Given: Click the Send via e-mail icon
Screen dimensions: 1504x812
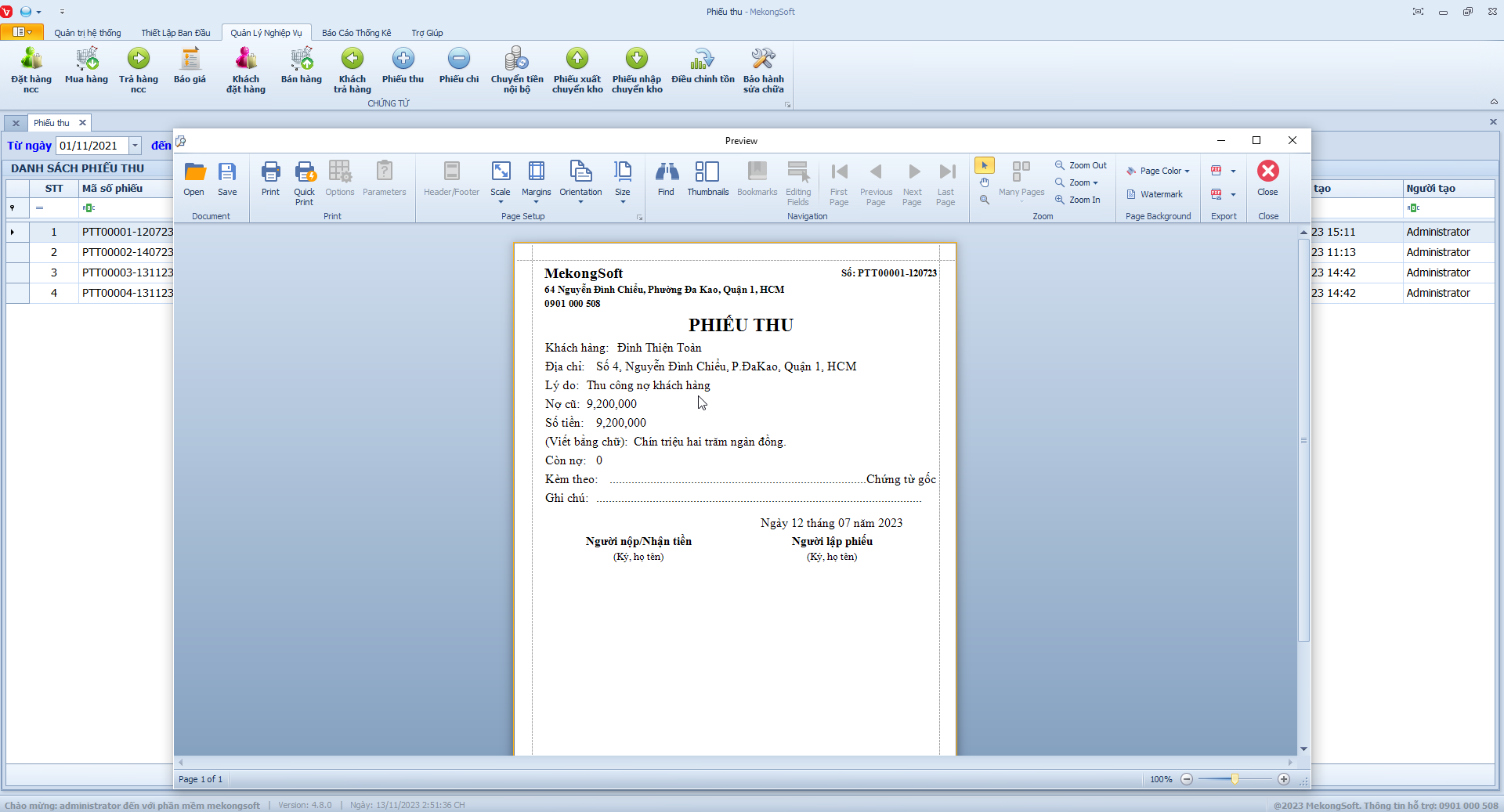Looking at the screenshot, I should [x=1217, y=194].
